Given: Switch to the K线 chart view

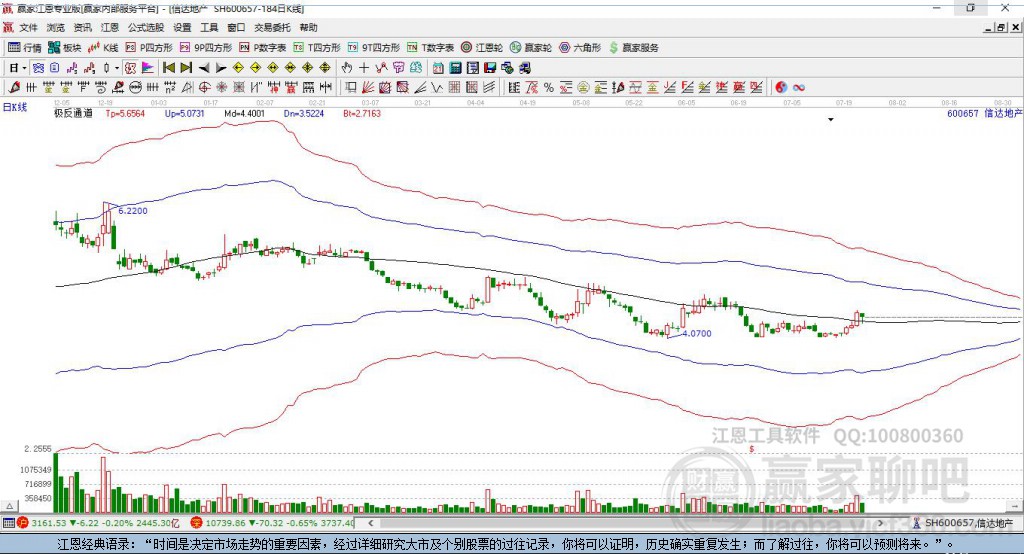Looking at the screenshot, I should pos(103,48).
